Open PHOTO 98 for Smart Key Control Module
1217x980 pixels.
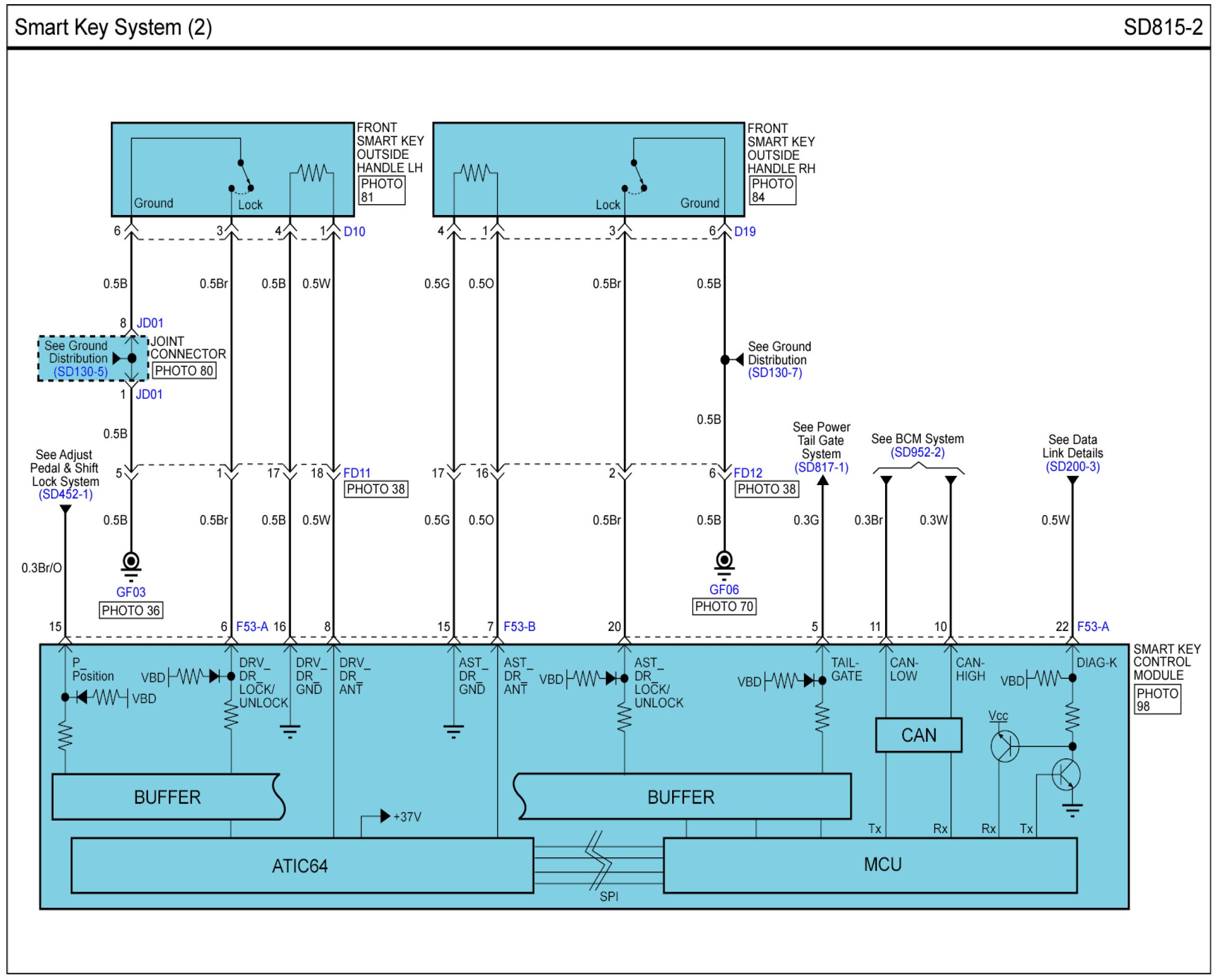(x=1157, y=700)
